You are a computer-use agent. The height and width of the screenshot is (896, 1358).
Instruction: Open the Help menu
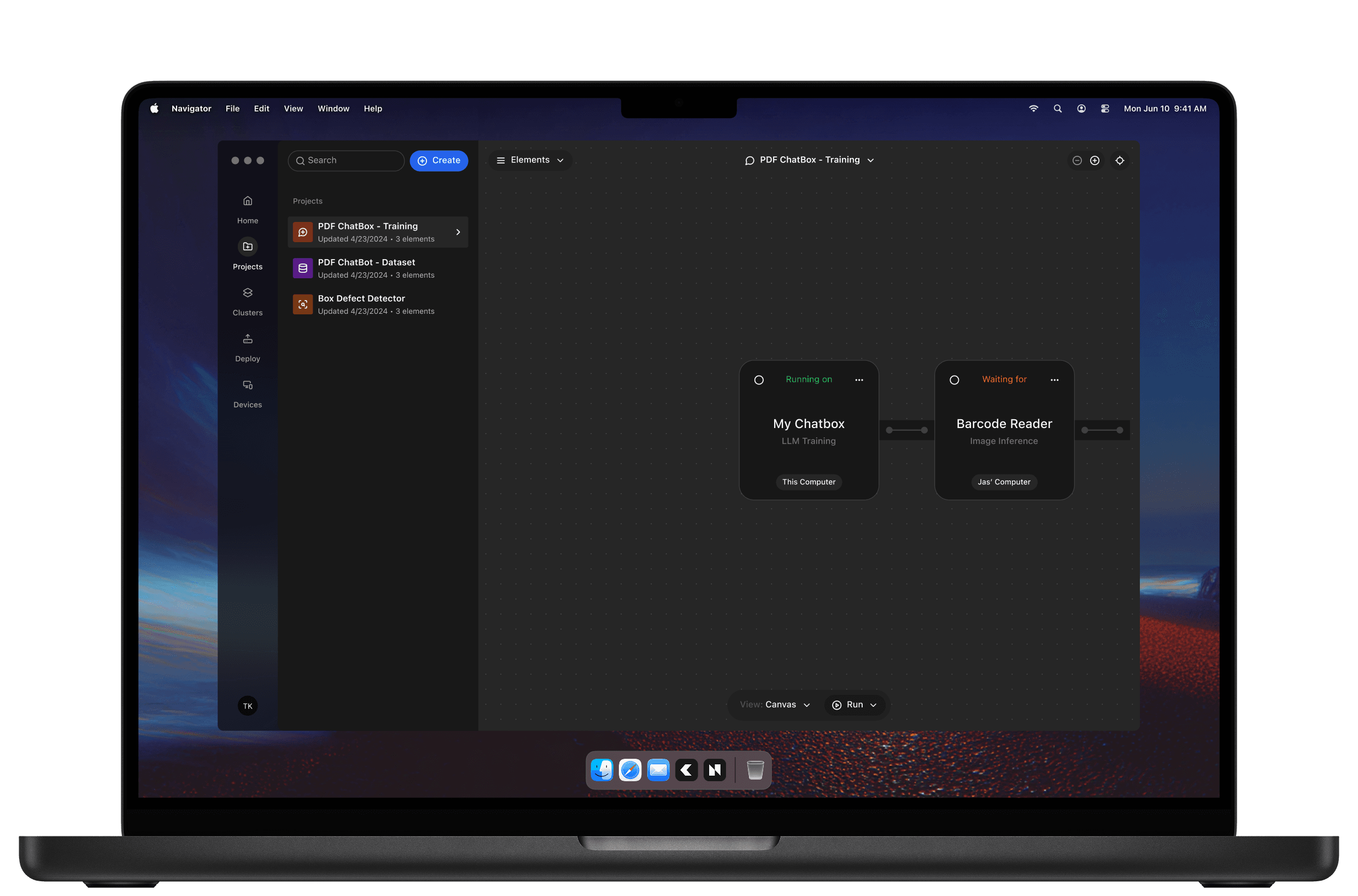372,108
